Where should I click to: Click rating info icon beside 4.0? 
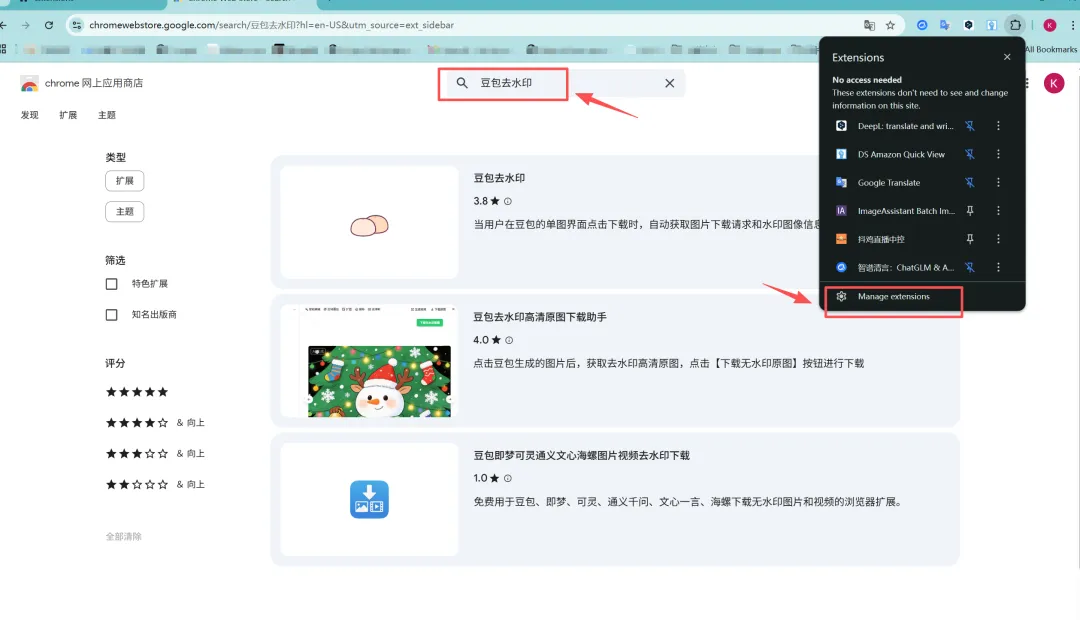[x=509, y=340]
